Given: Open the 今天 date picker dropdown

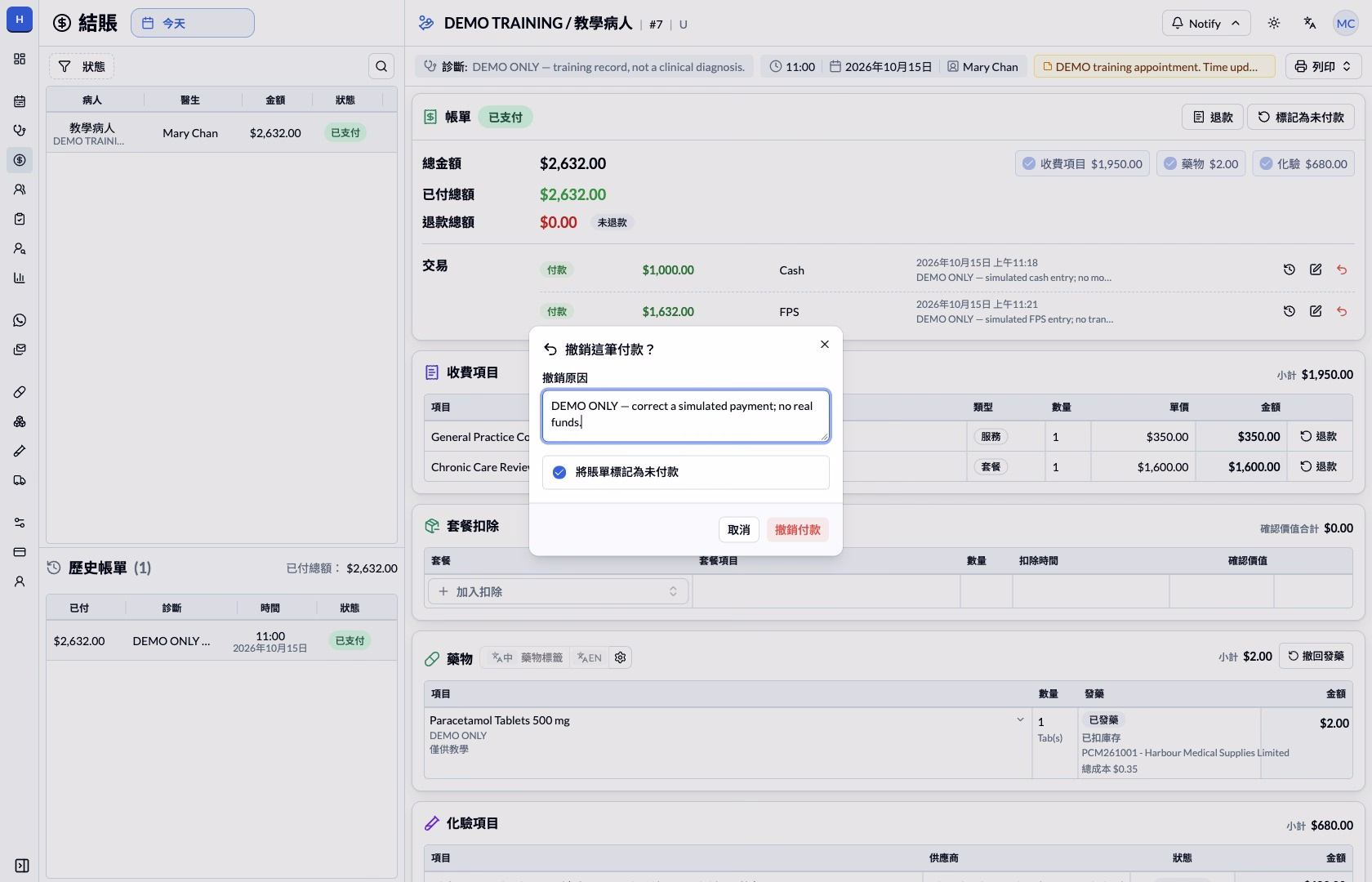Looking at the screenshot, I should point(193,23).
